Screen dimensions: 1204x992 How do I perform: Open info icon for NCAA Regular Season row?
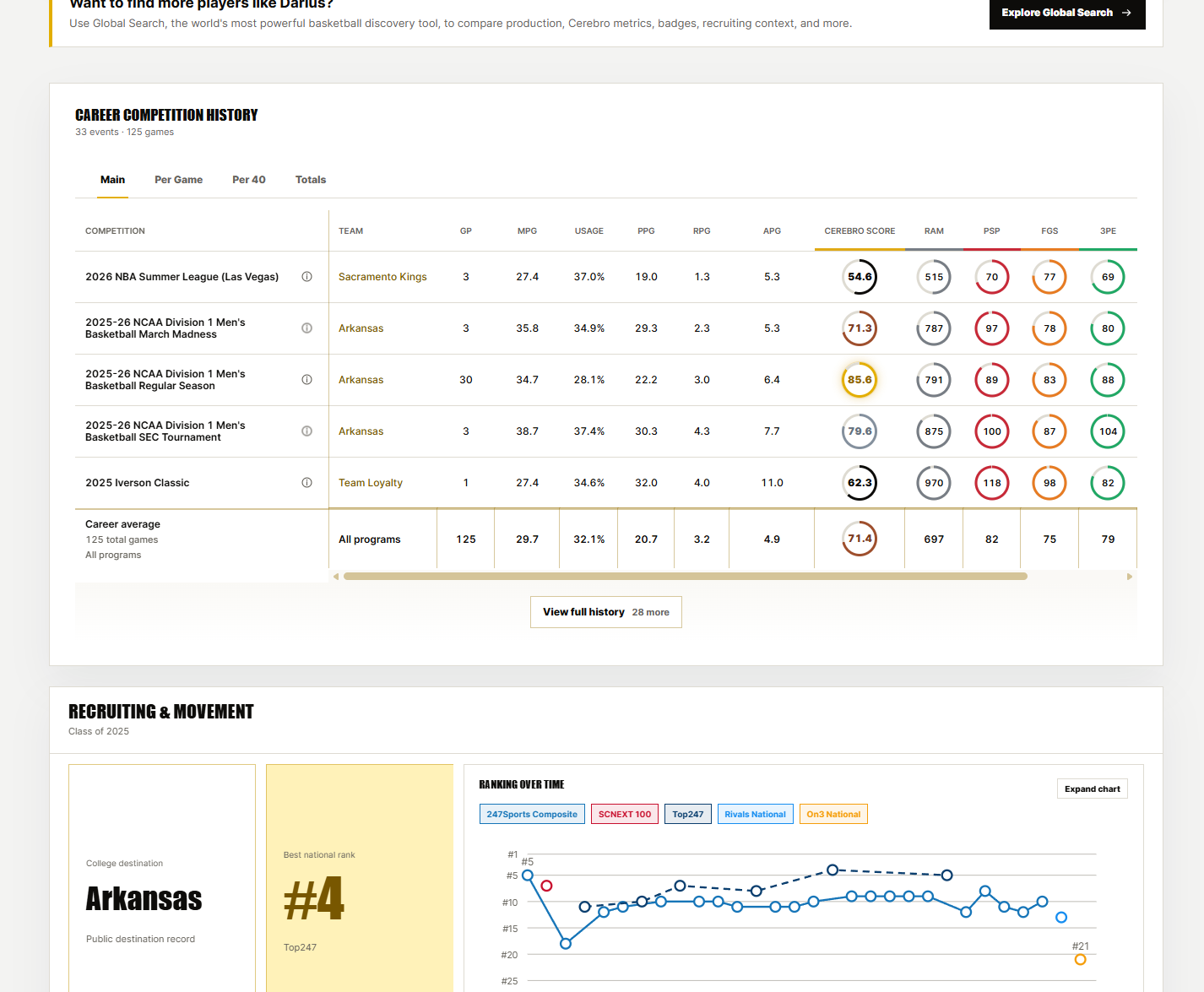(307, 380)
